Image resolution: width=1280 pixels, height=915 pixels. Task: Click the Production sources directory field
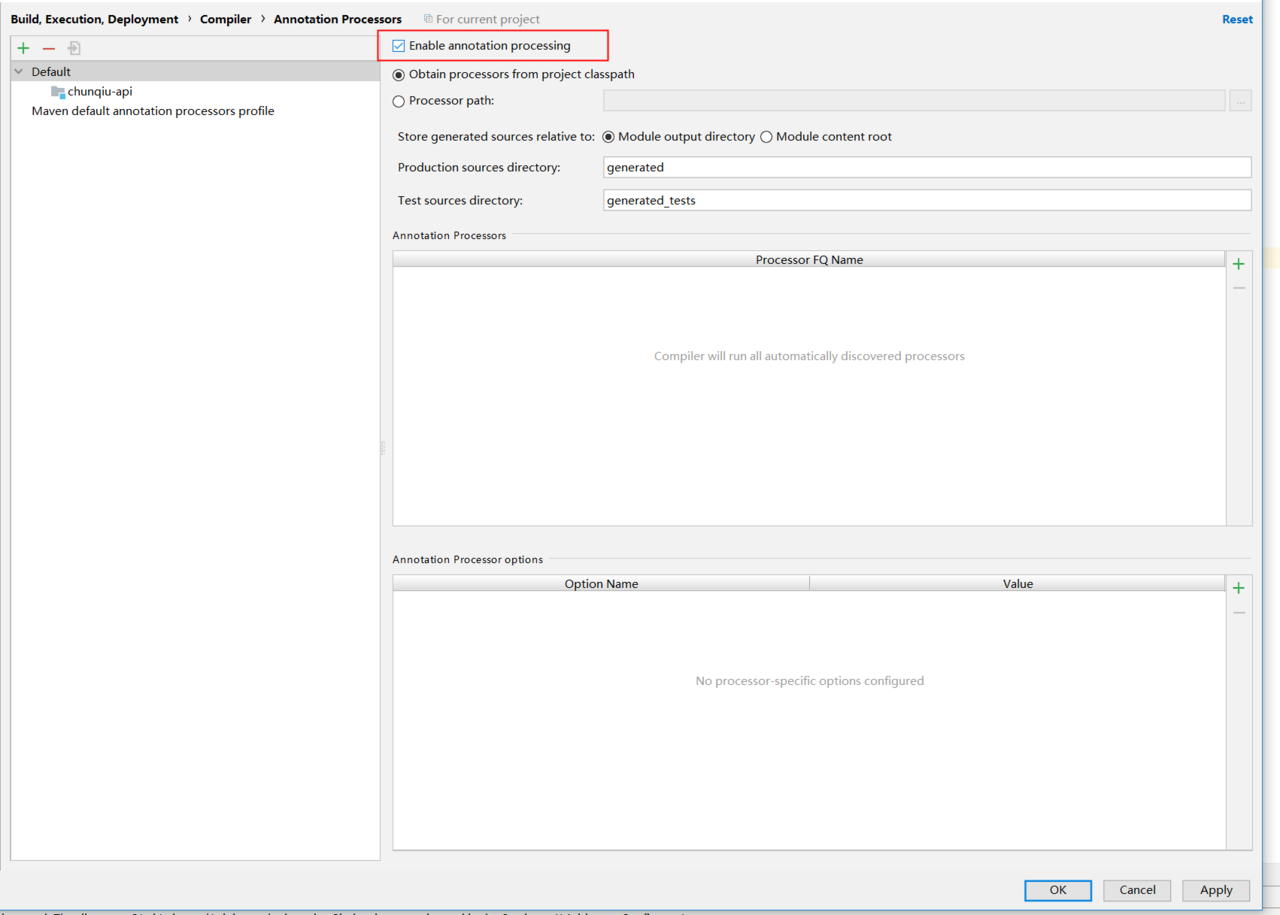coord(927,167)
